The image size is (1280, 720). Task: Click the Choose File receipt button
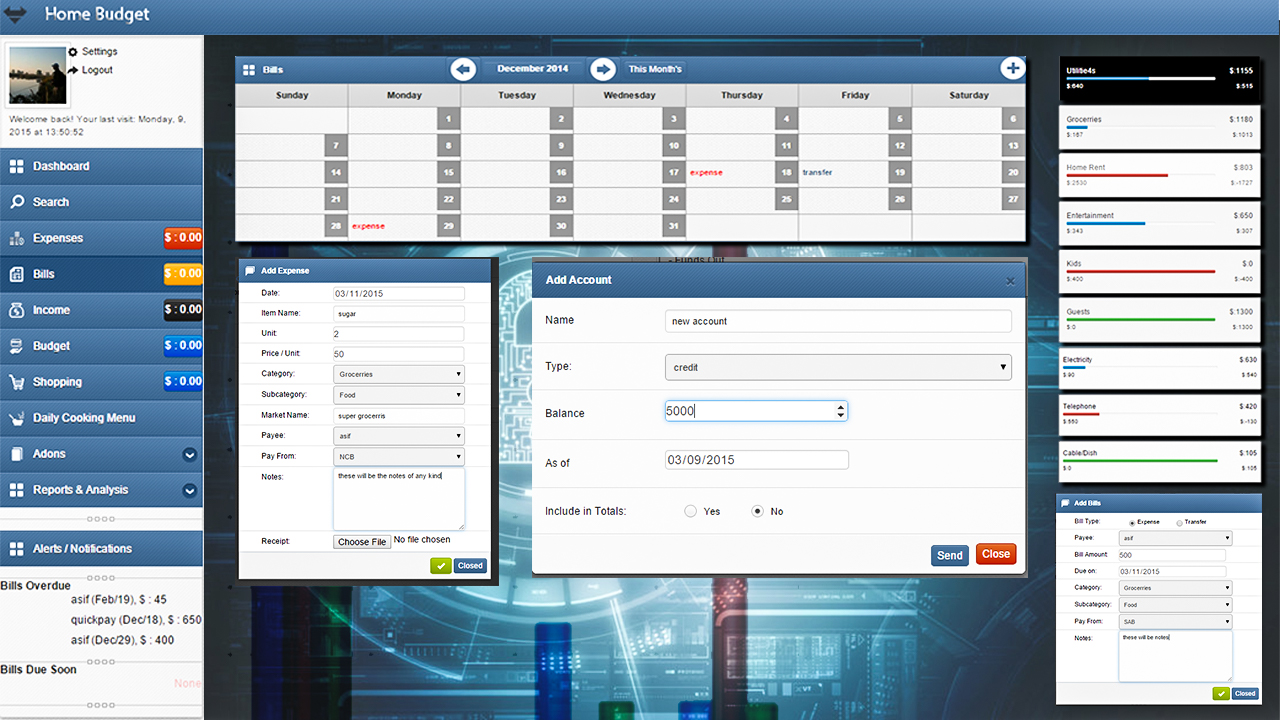(362, 542)
